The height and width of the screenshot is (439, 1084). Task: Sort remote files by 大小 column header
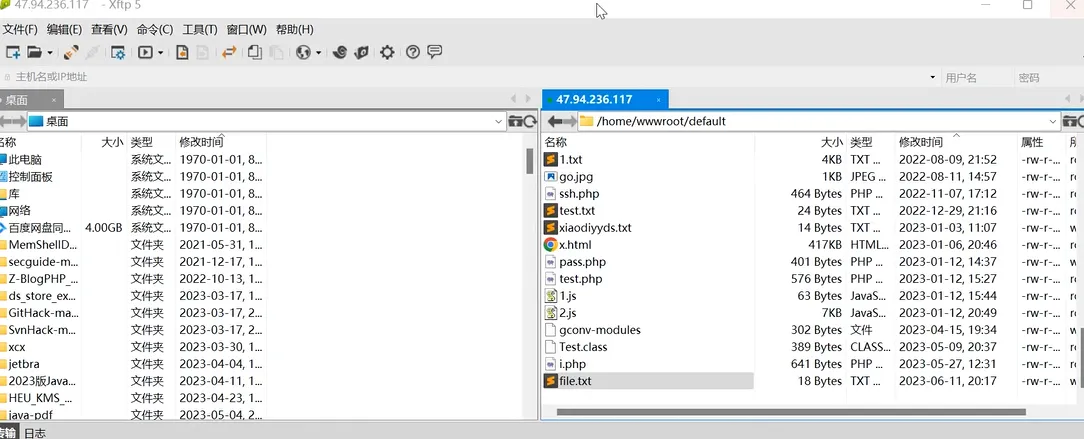[x=831, y=142]
